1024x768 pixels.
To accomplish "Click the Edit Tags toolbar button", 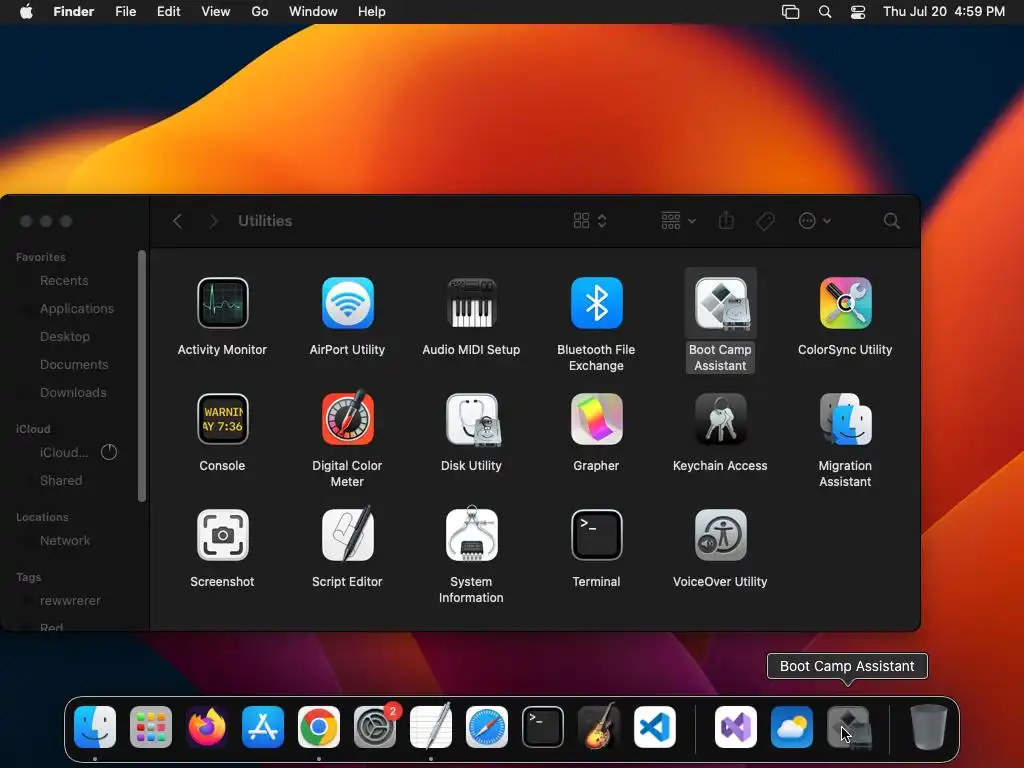I will tap(765, 221).
